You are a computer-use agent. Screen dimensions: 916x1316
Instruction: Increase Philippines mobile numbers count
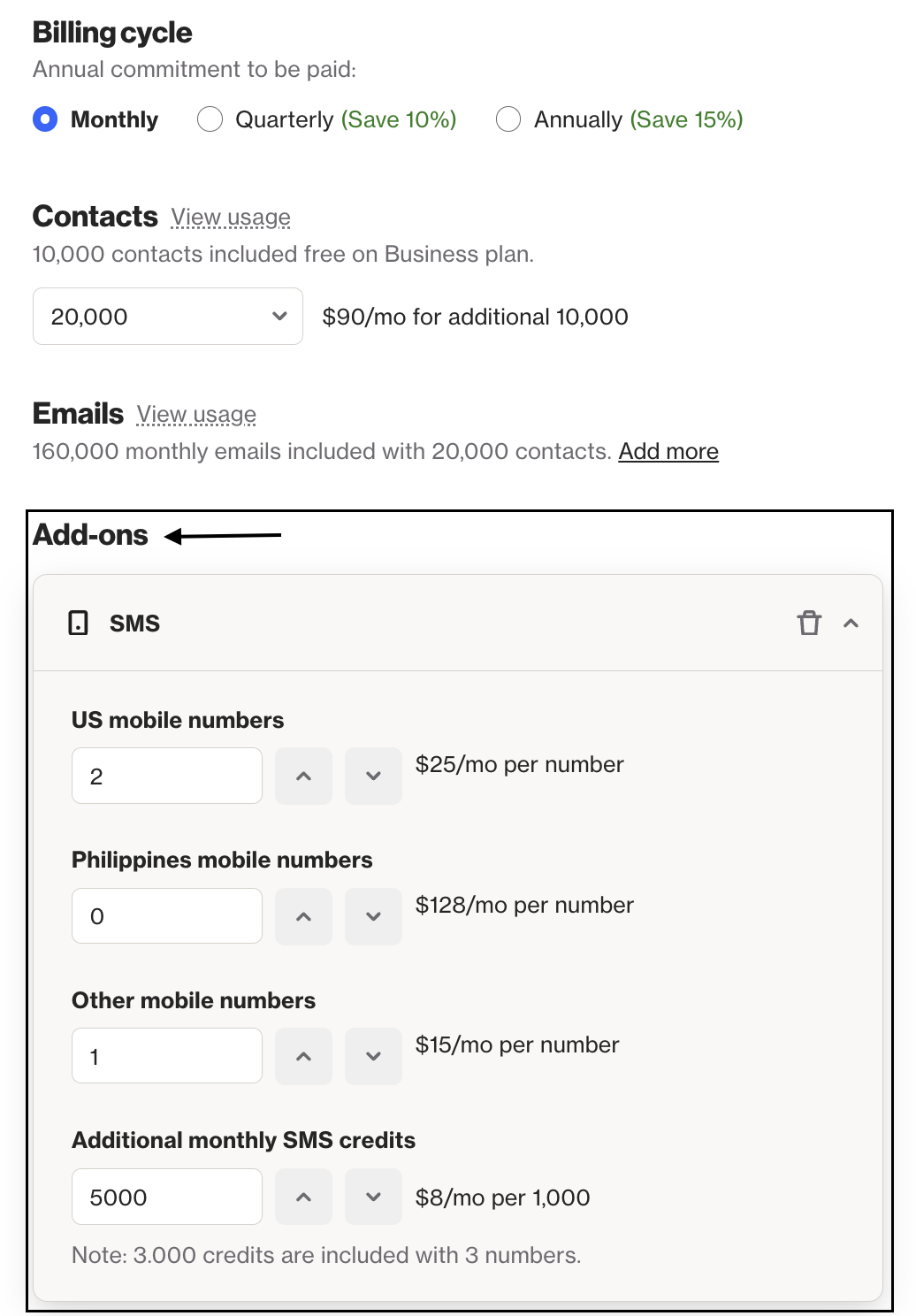click(303, 916)
